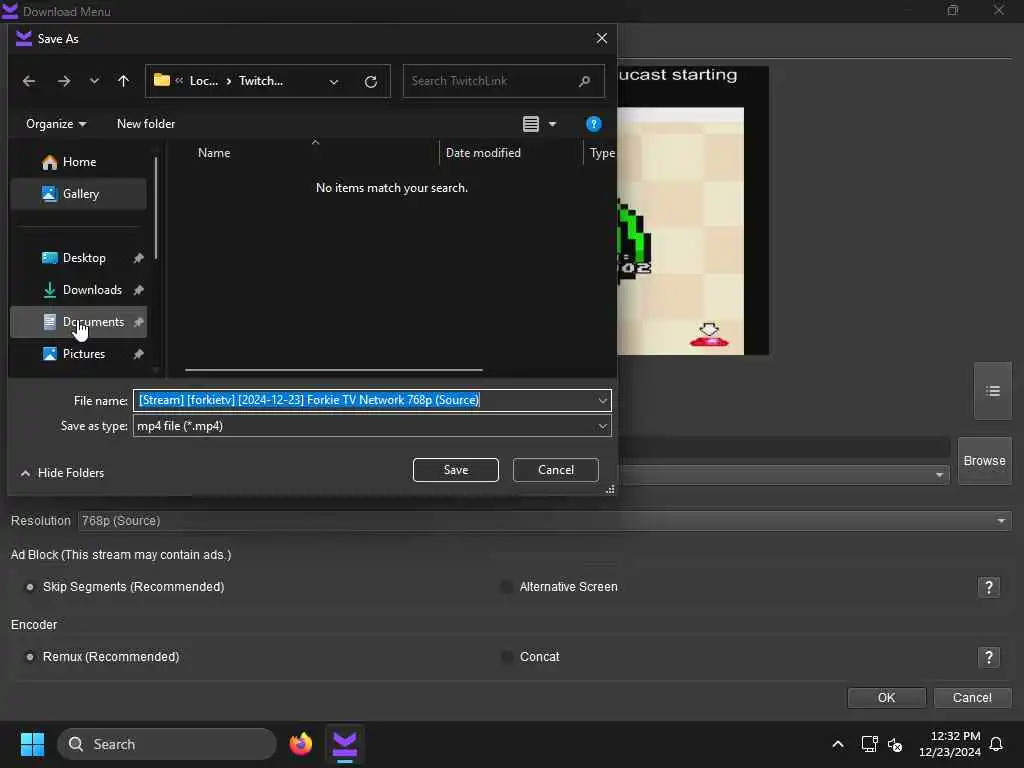Create a New folder
This screenshot has width=1024, height=768.
tap(146, 123)
